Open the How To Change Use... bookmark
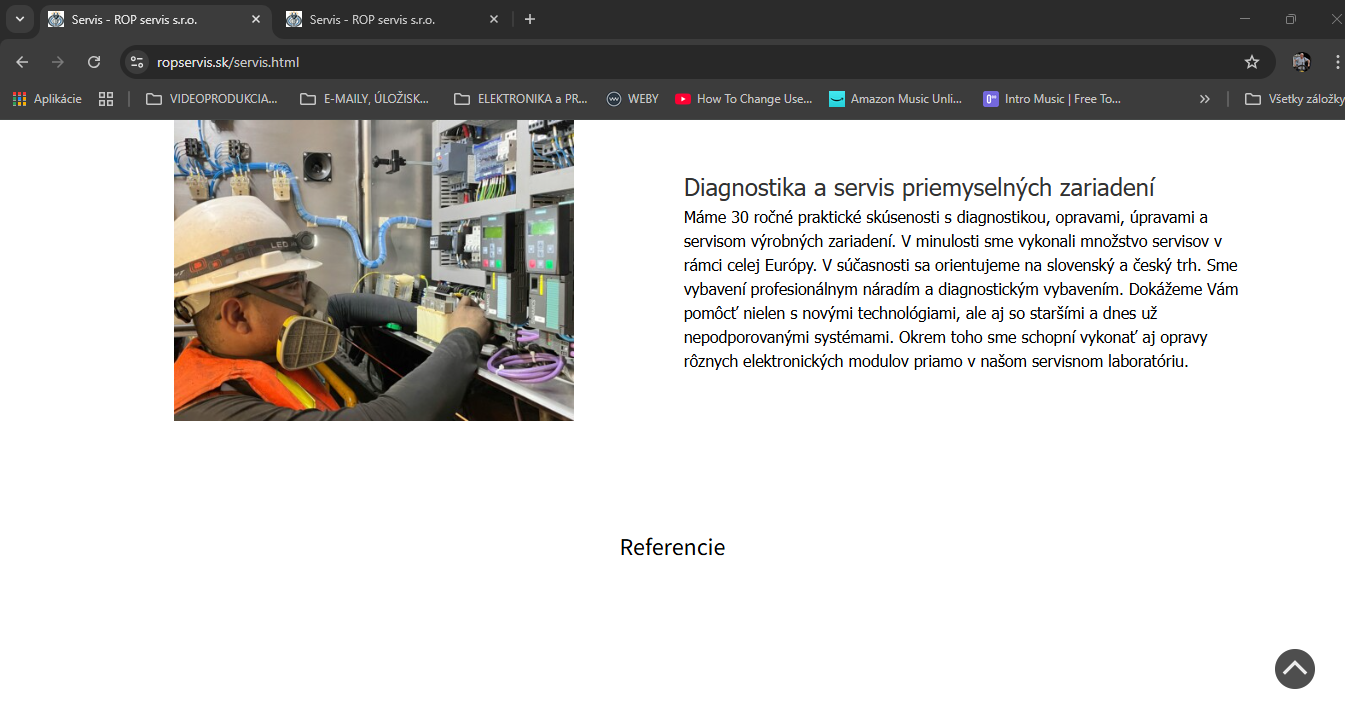Screen dimensions: 1345x719 pyautogui.click(x=743, y=99)
